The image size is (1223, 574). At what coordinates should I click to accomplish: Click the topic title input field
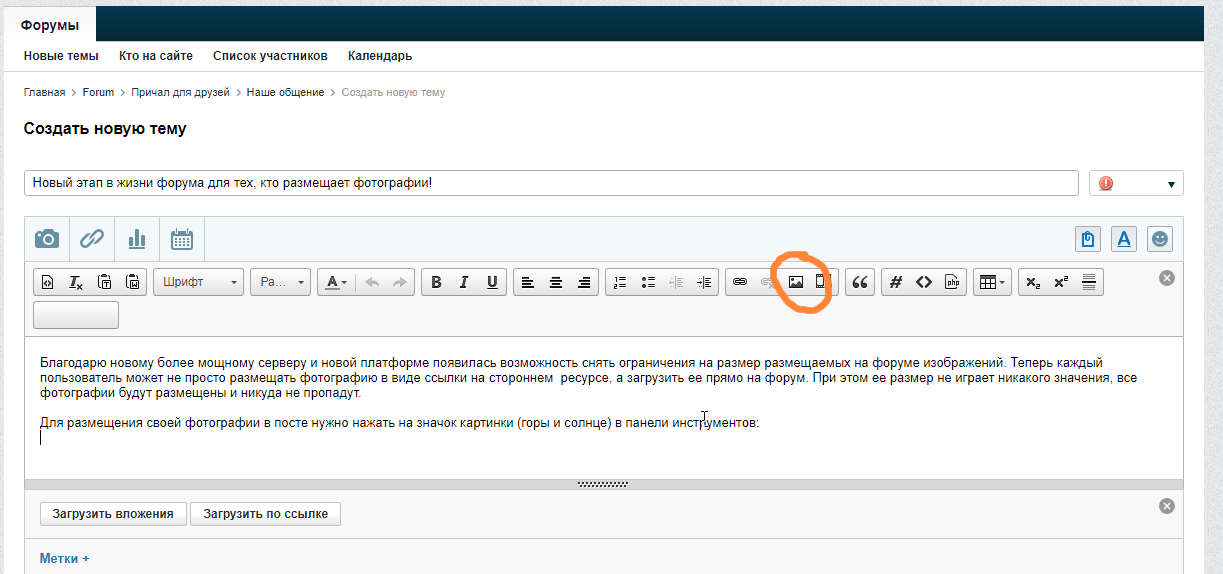point(550,183)
